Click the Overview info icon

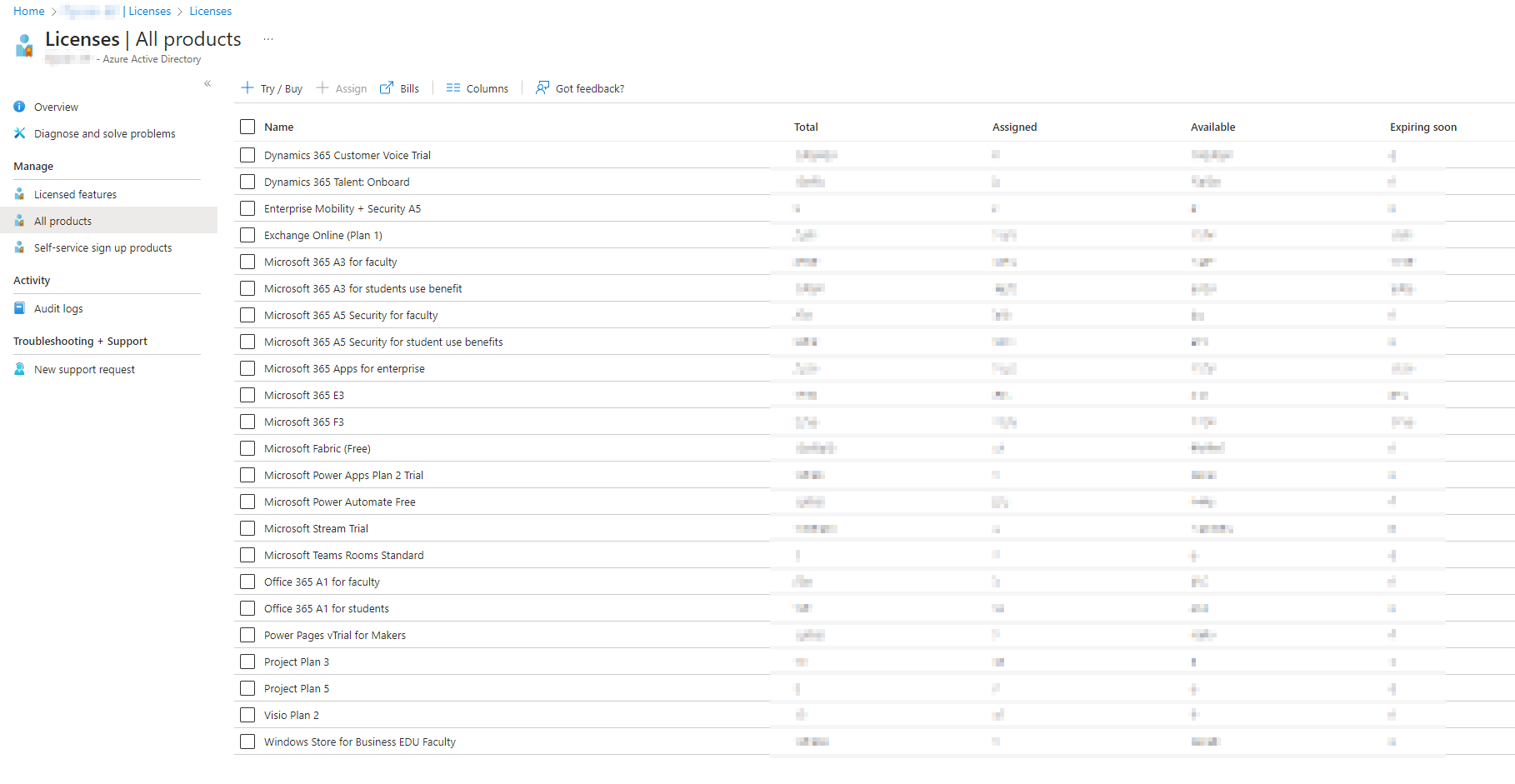[x=19, y=107]
